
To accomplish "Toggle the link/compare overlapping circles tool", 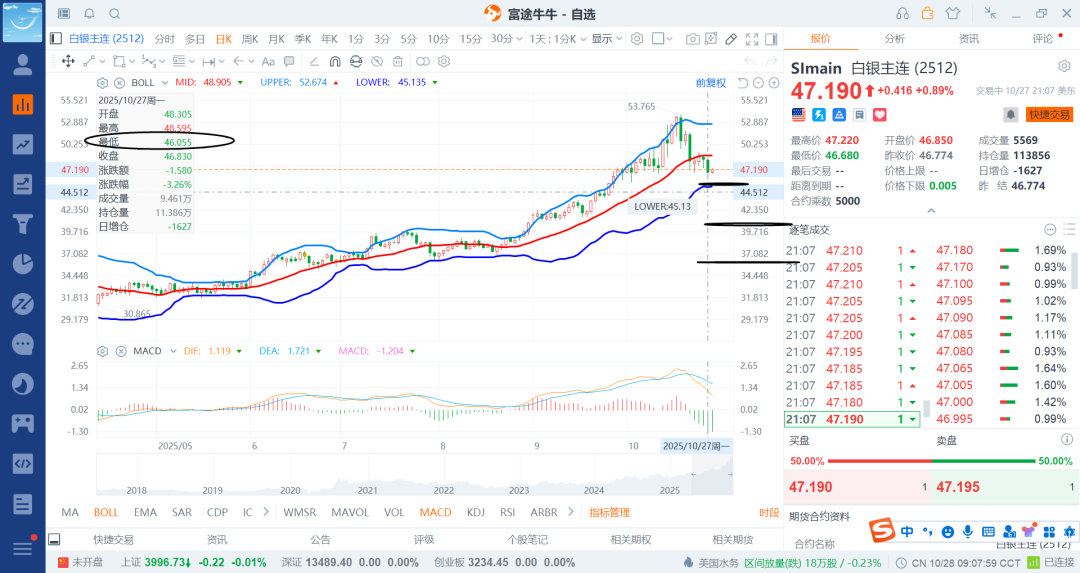I will (423, 61).
